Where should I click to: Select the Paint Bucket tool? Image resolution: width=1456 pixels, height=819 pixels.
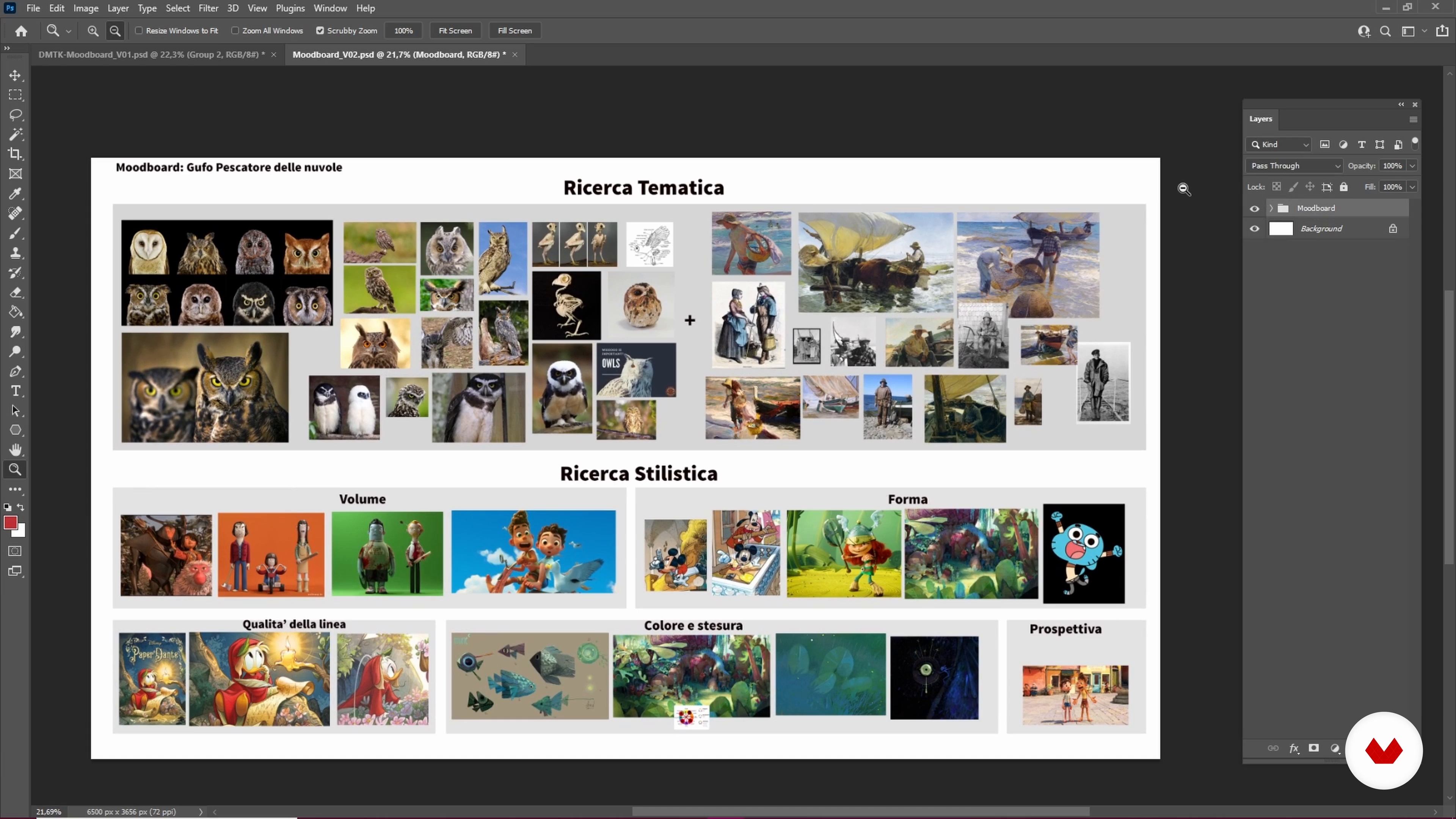pyautogui.click(x=15, y=312)
